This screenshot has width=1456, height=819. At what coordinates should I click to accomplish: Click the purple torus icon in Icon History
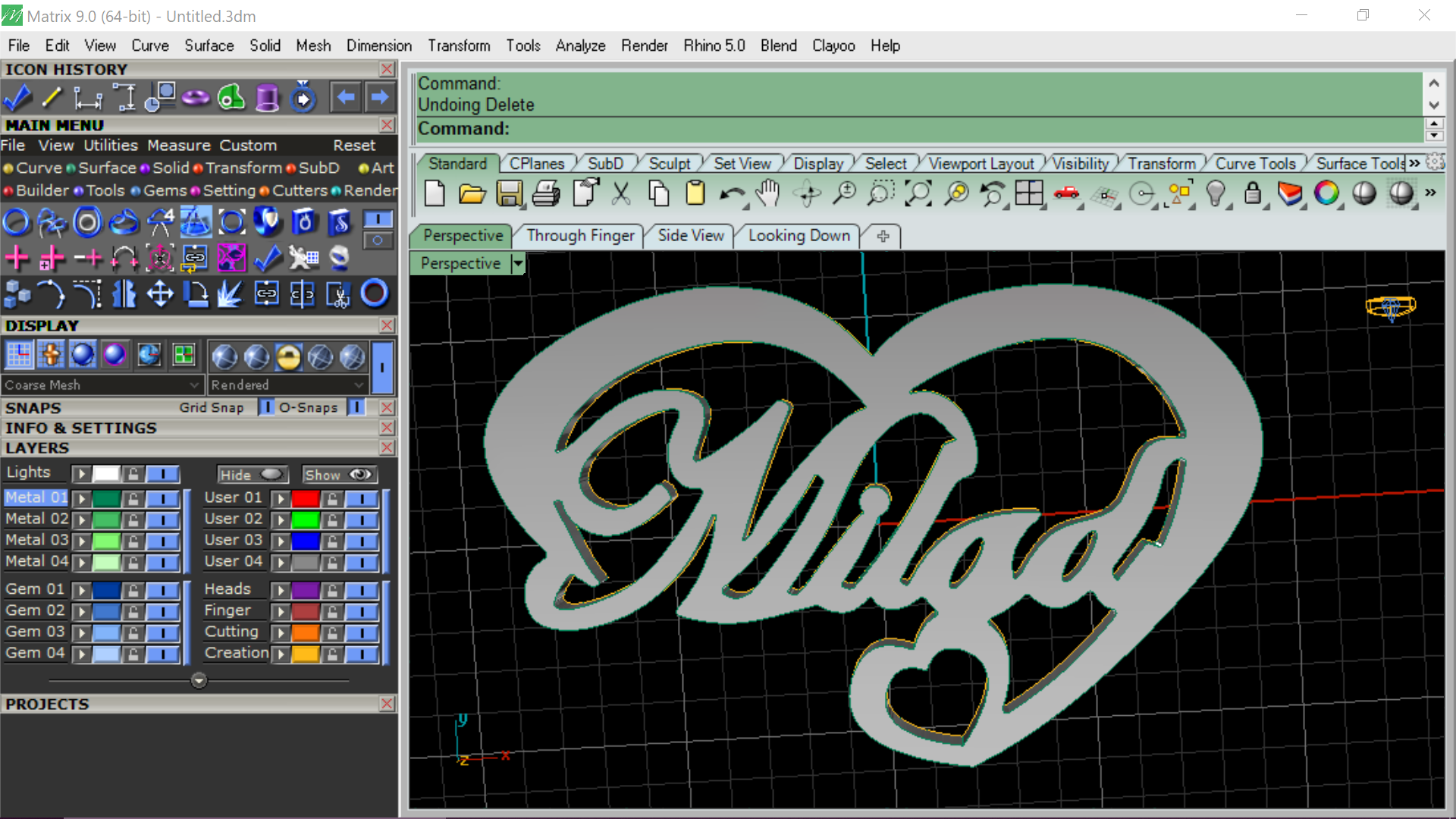pyautogui.click(x=196, y=98)
